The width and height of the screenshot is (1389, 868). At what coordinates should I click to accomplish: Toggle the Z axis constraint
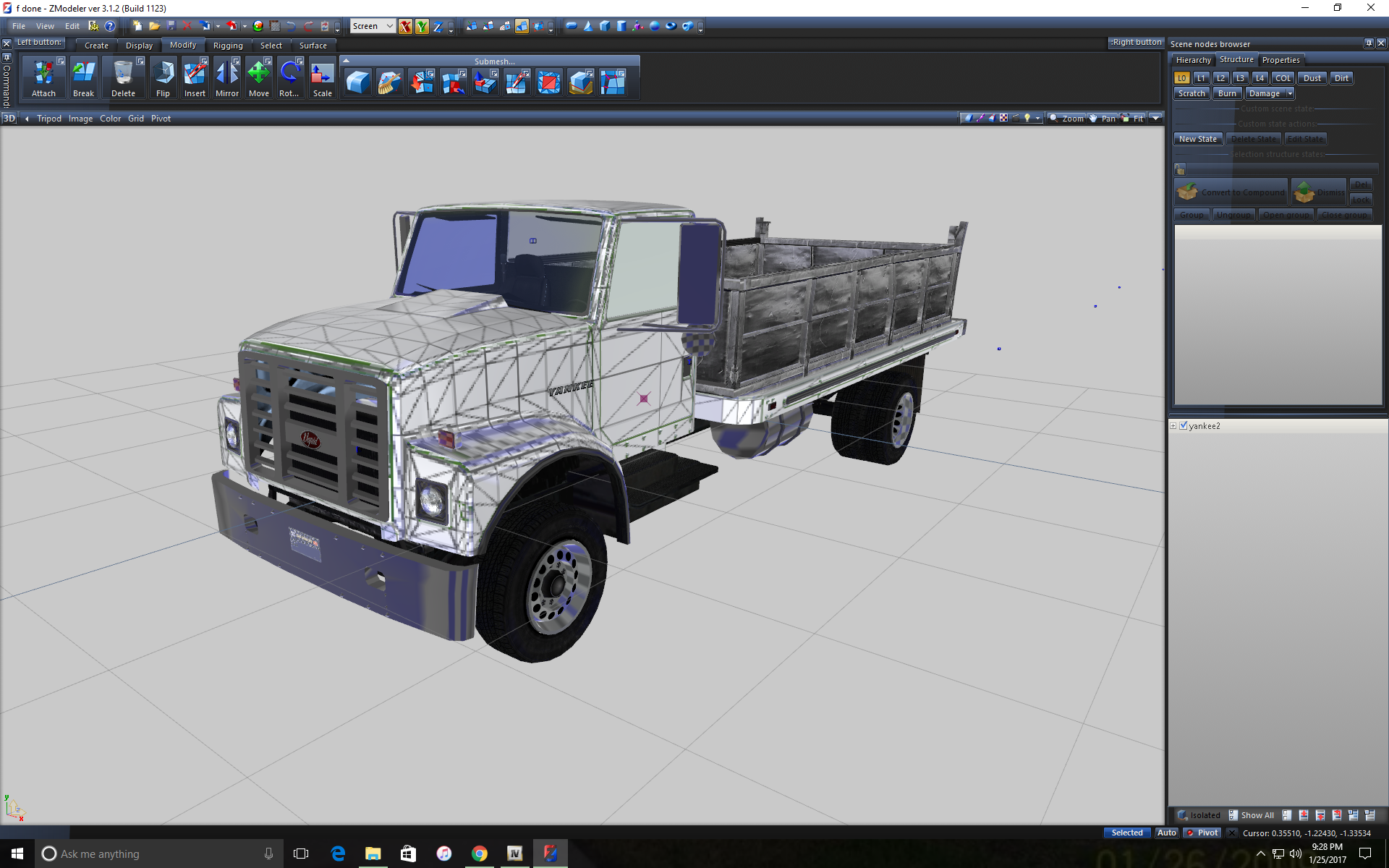pyautogui.click(x=438, y=26)
